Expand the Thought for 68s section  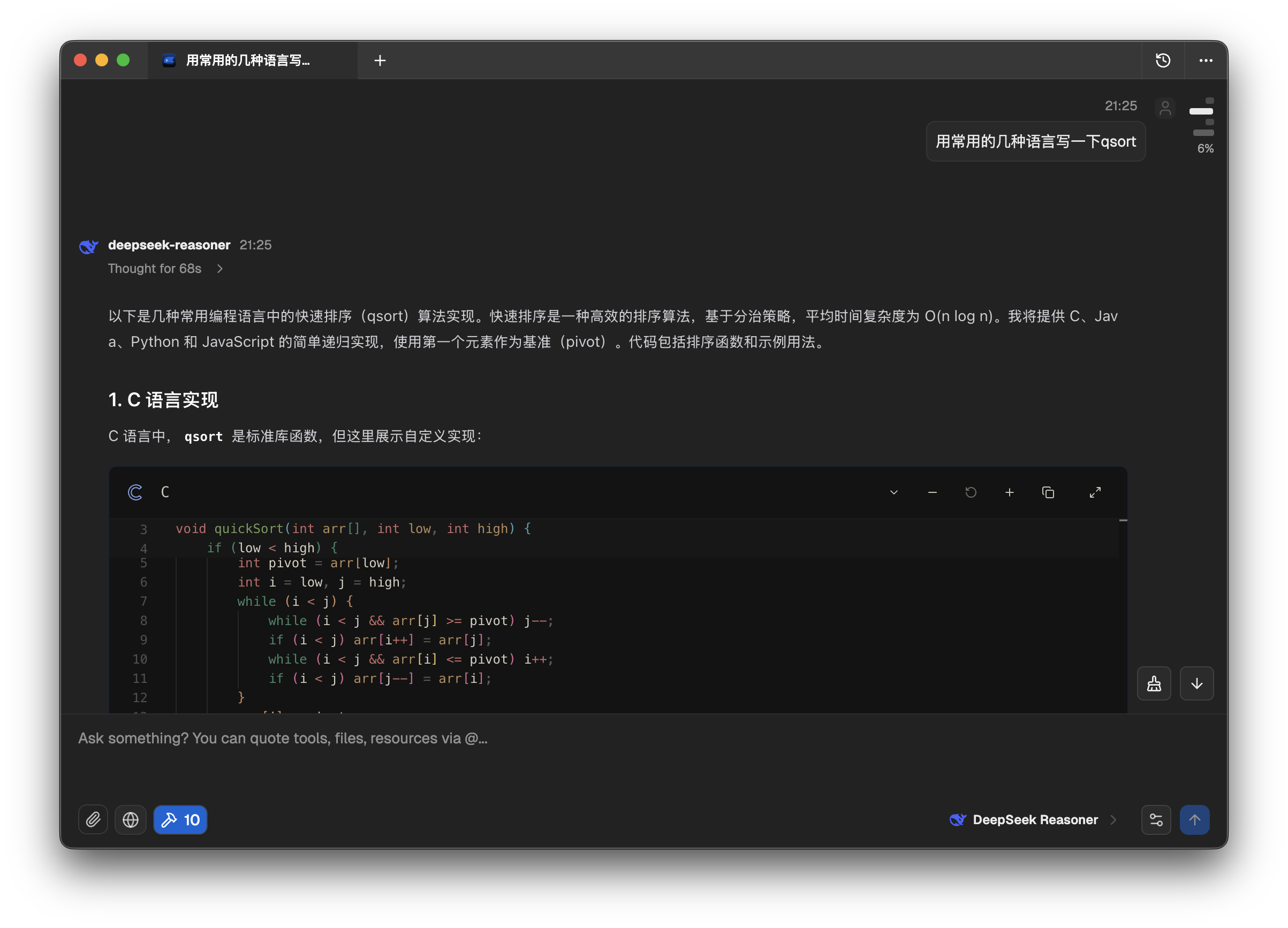[x=165, y=269]
